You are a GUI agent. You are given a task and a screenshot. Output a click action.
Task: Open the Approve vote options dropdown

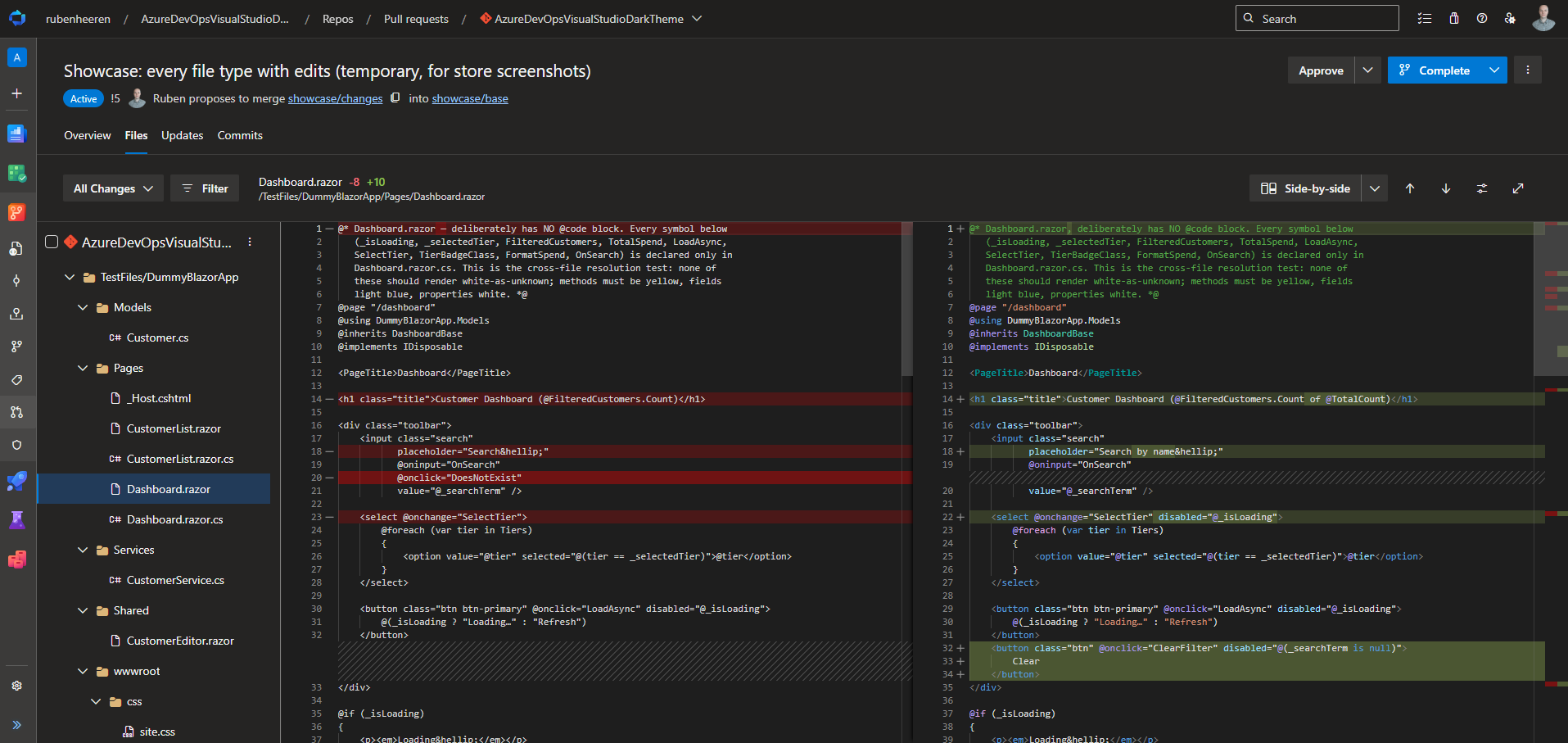1368,70
